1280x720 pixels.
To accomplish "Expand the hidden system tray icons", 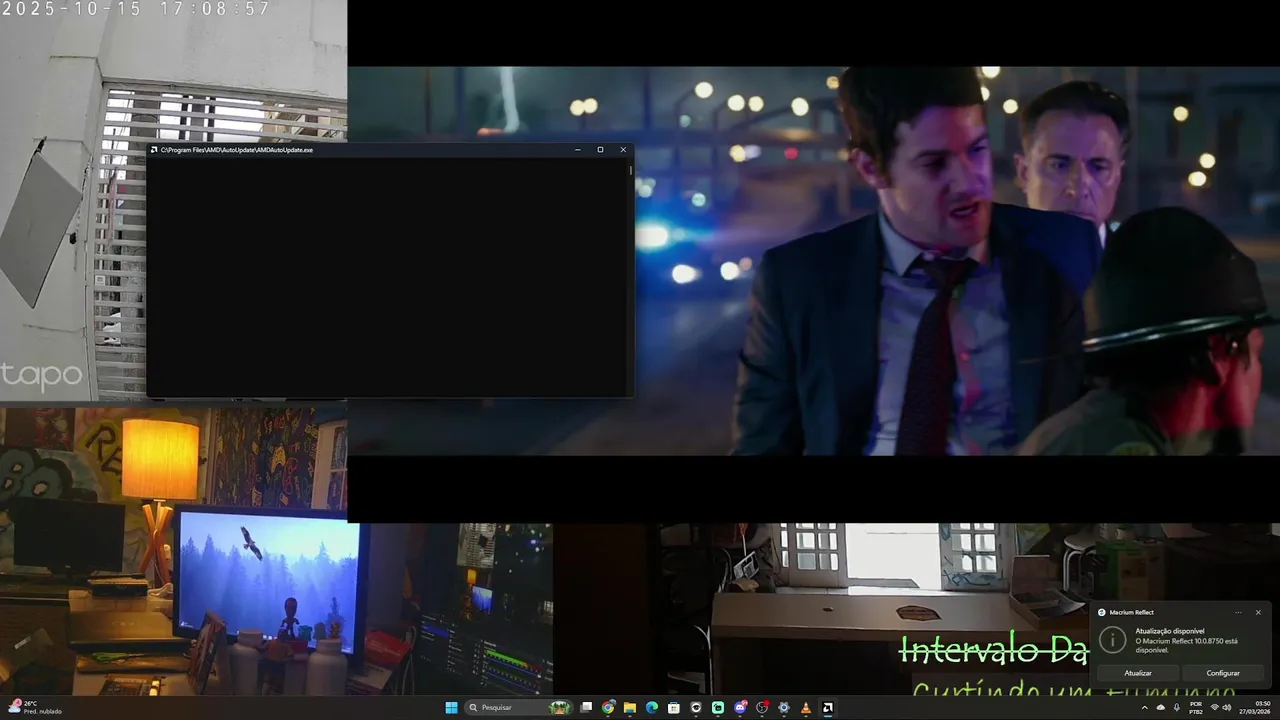I will coord(1145,708).
